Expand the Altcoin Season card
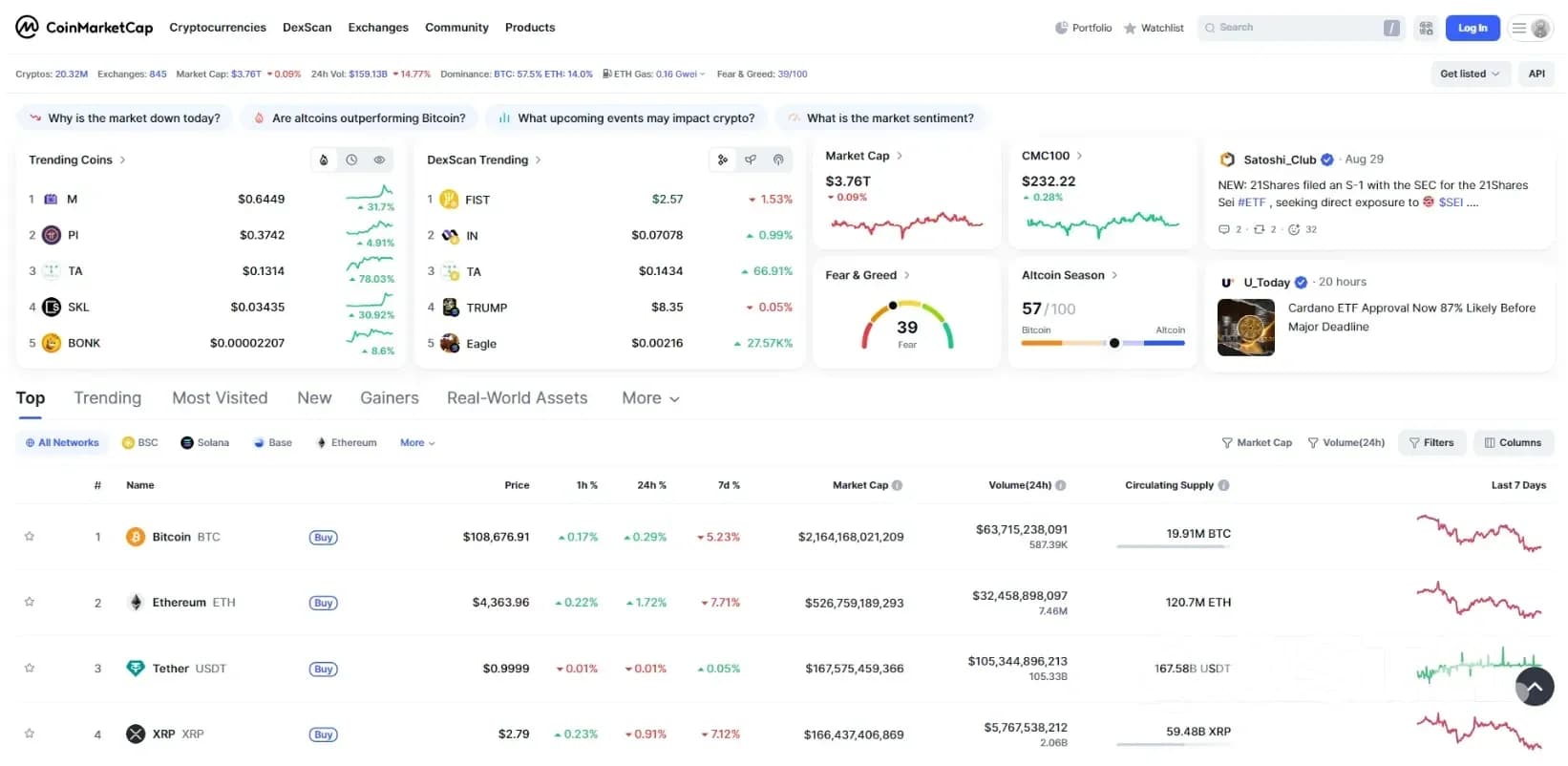The width and height of the screenshot is (1568, 766). click(x=1070, y=275)
